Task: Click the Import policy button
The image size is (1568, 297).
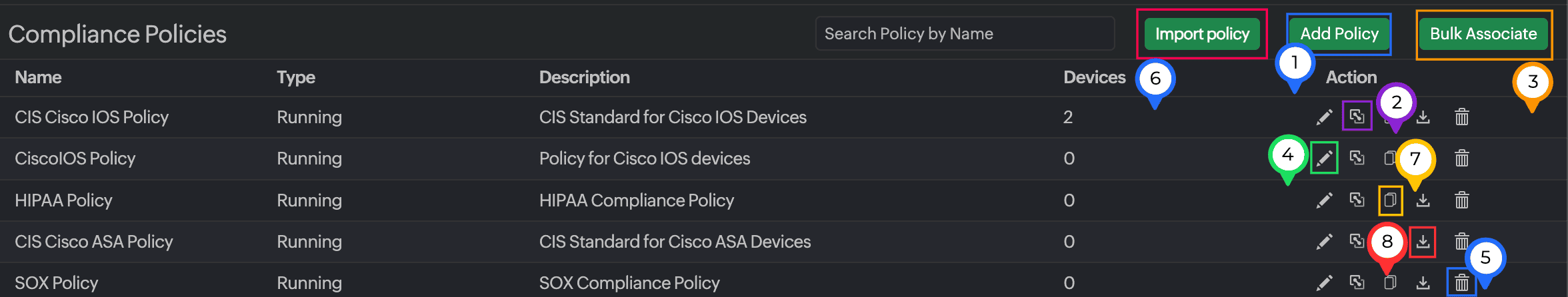Action: pos(1201,34)
